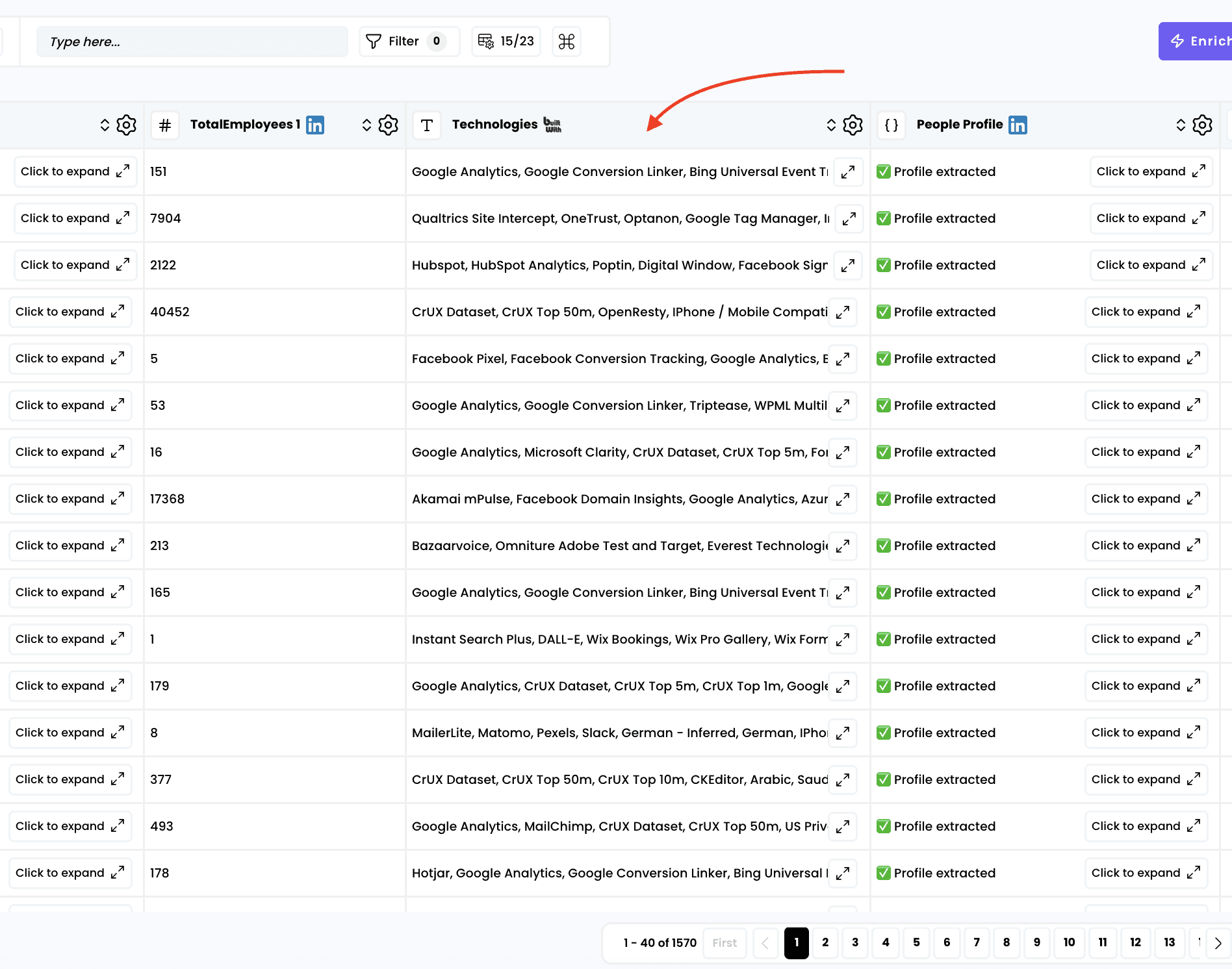Open the People Profile column settings gear
Screen dimensions: 1232x969
1202,125
